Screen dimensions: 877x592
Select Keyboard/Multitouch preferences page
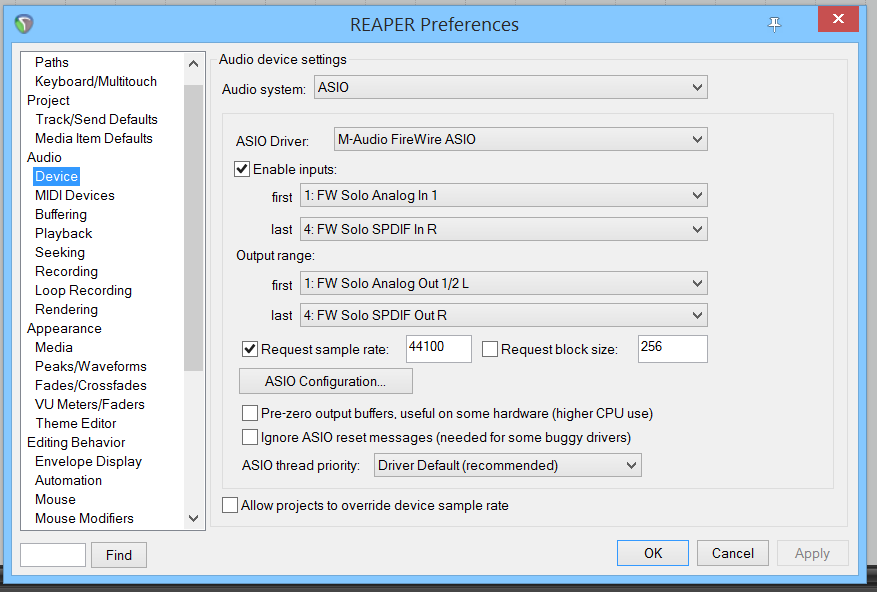point(96,81)
